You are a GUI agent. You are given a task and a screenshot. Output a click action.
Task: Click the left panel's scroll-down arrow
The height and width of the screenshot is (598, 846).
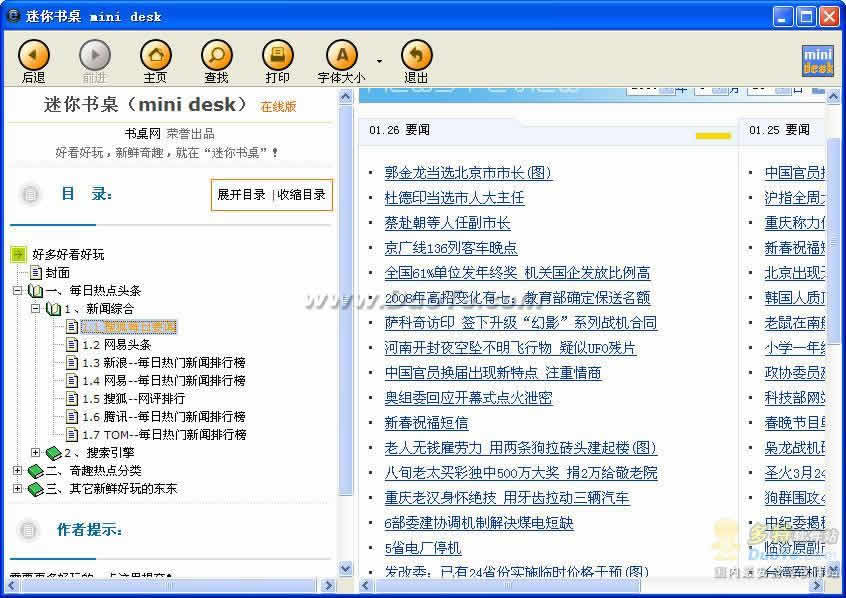point(345,568)
